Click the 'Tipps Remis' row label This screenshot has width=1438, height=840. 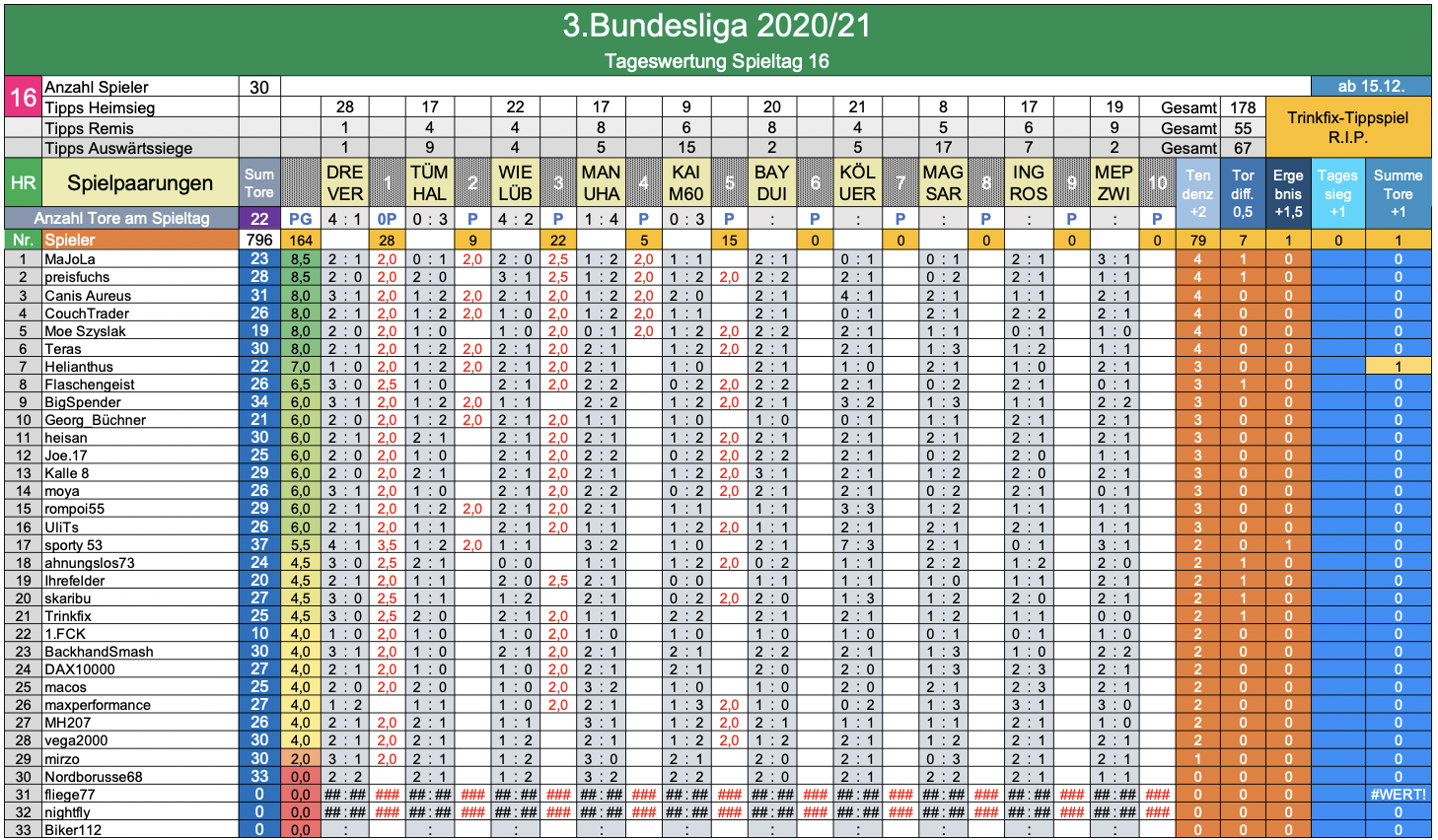point(140,128)
